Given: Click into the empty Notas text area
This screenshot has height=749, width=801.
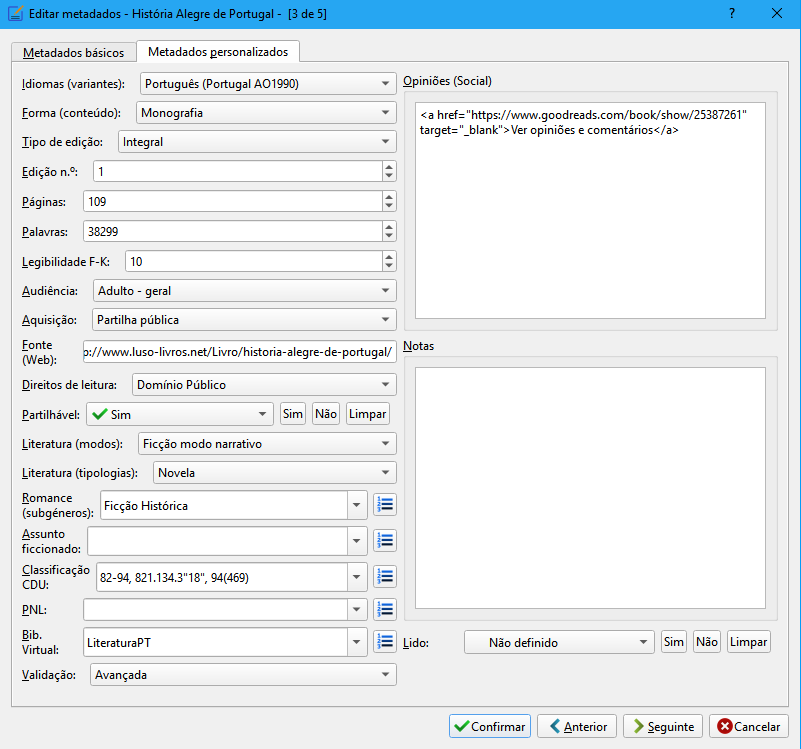Looking at the screenshot, I should tap(591, 488).
